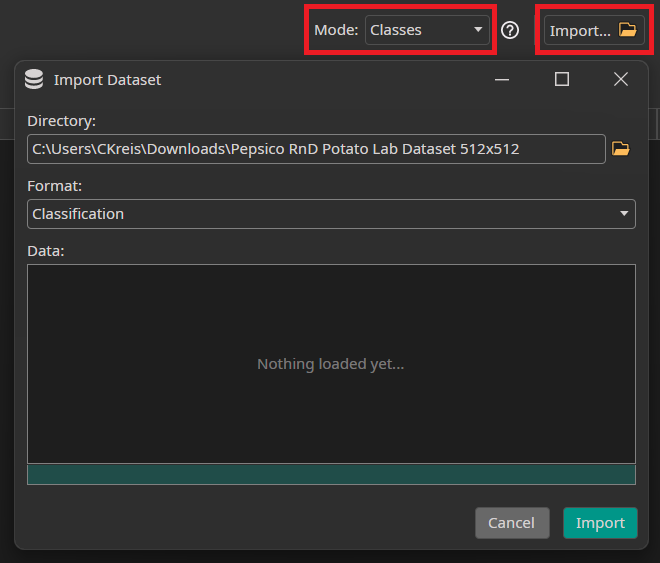This screenshot has height=563, width=660.
Task: Click the help question mark icon
Action: [x=510, y=30]
